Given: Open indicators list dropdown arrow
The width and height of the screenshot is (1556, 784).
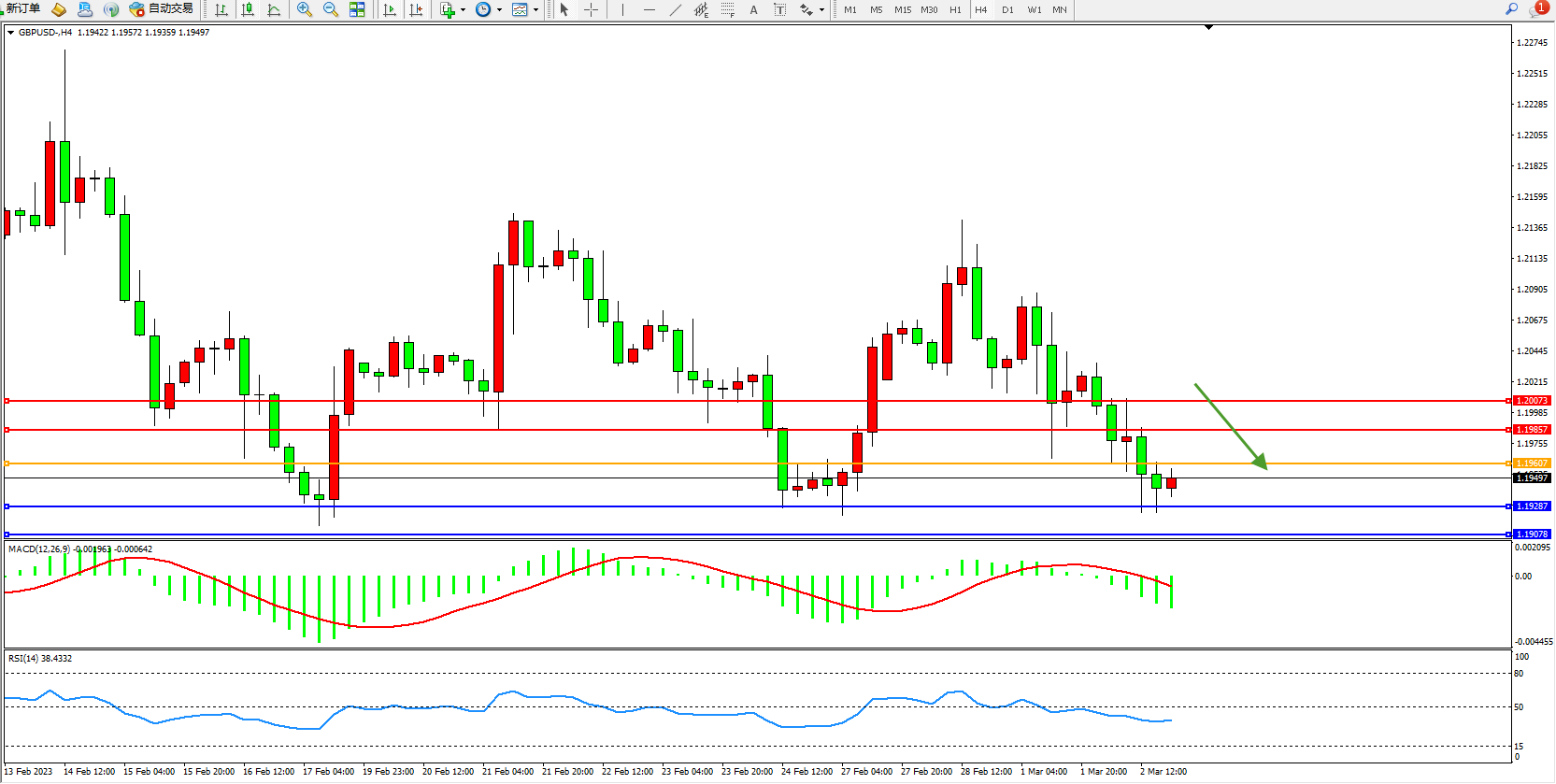Looking at the screenshot, I should [x=463, y=10].
